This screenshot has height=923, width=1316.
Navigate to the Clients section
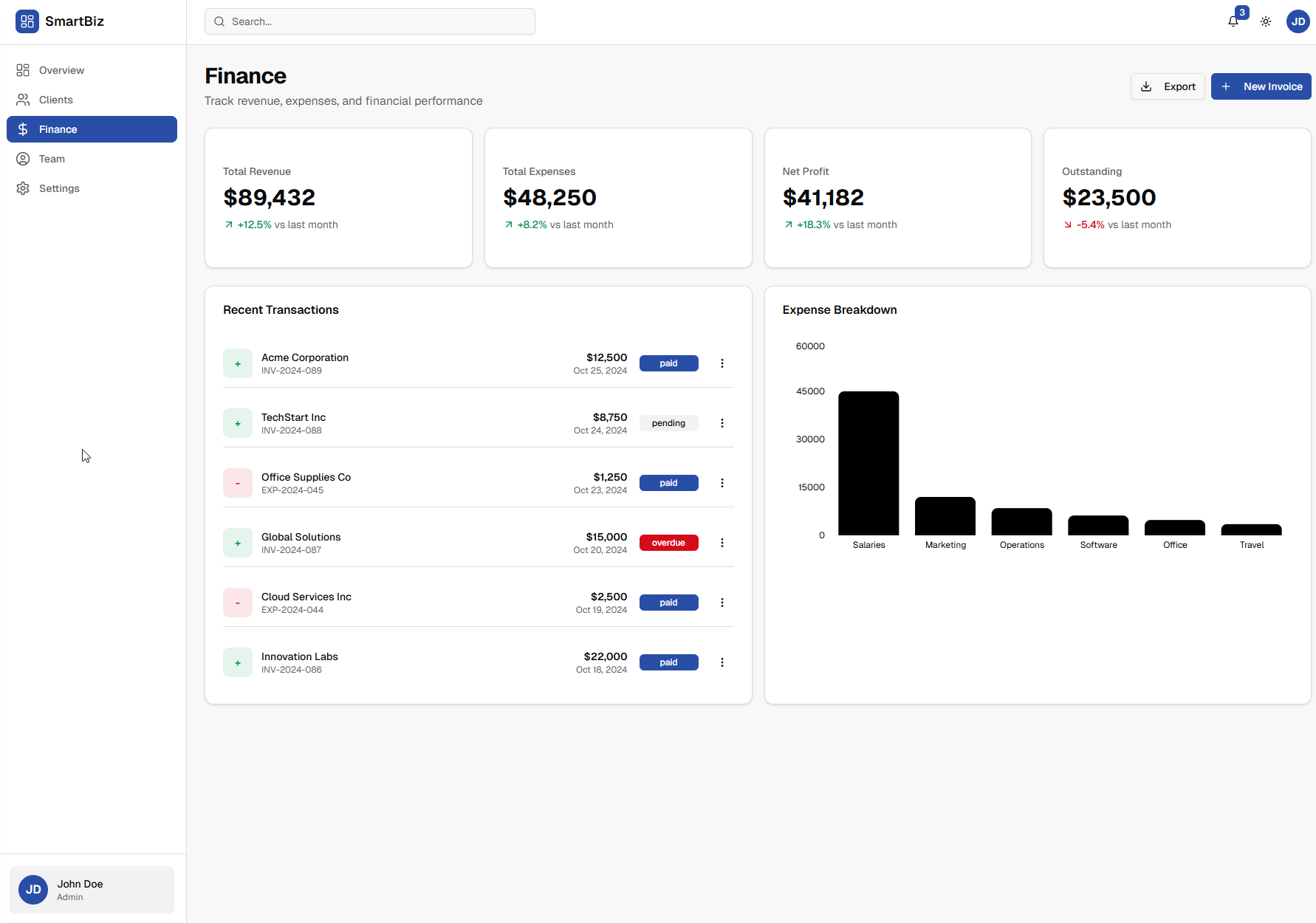55,100
